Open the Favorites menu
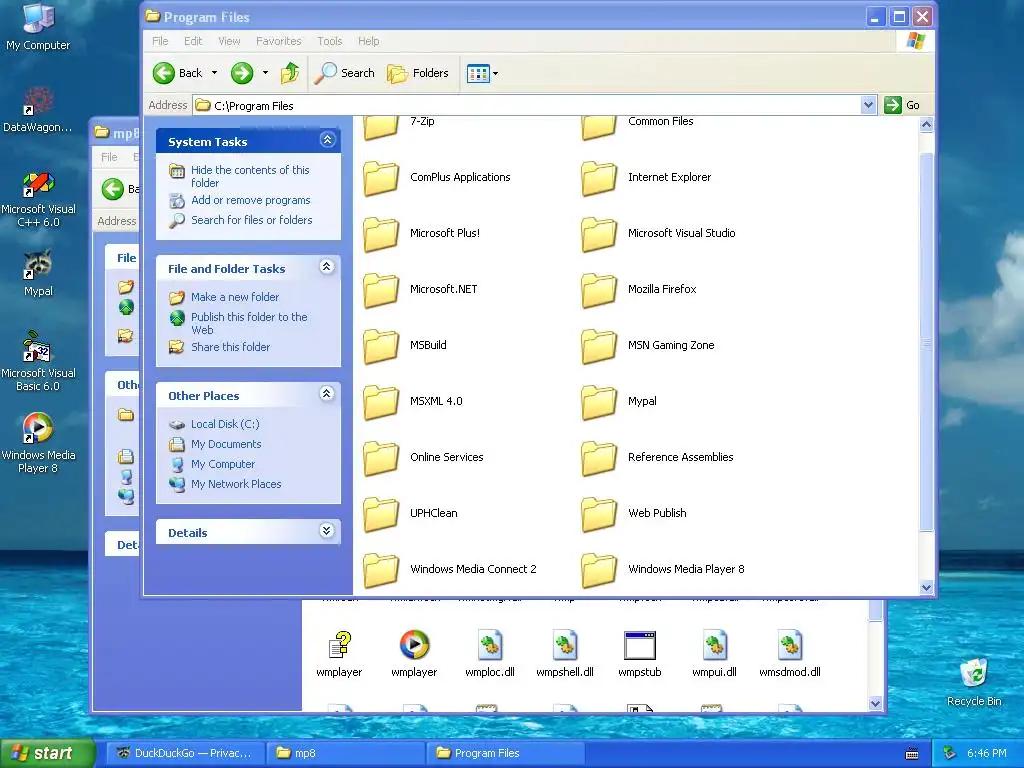Viewport: 1024px width, 768px height. 279,41
